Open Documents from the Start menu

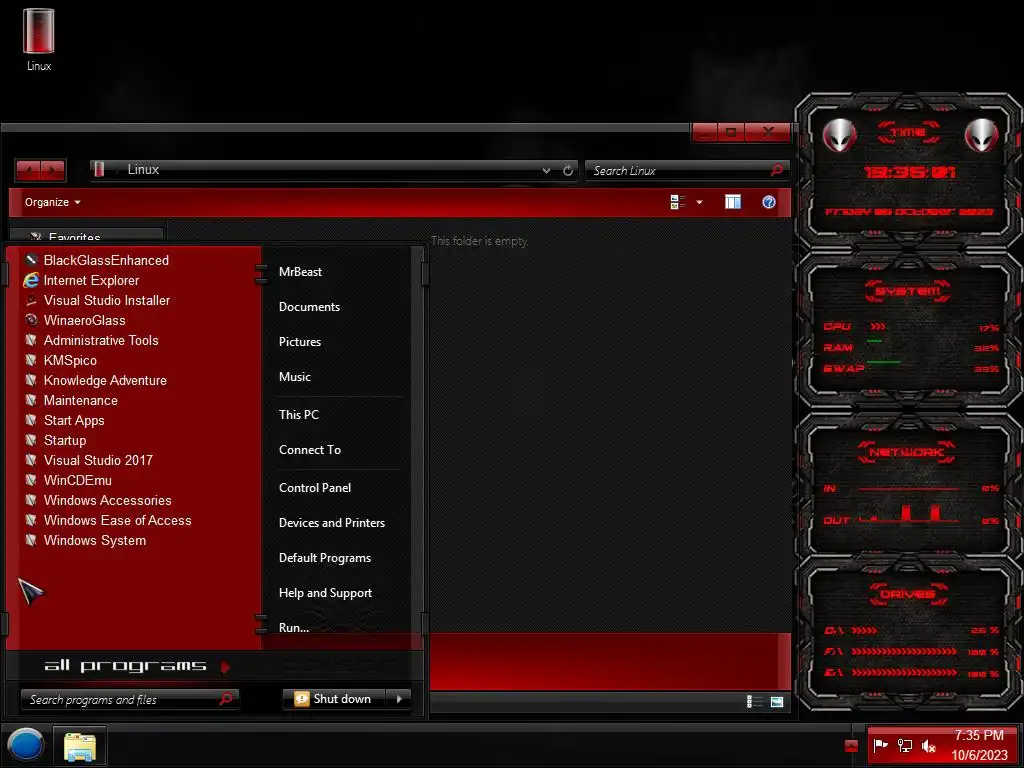pos(309,307)
